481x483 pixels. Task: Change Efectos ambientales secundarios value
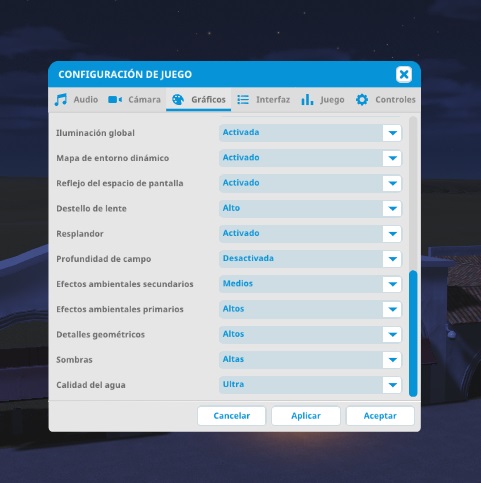coord(310,284)
